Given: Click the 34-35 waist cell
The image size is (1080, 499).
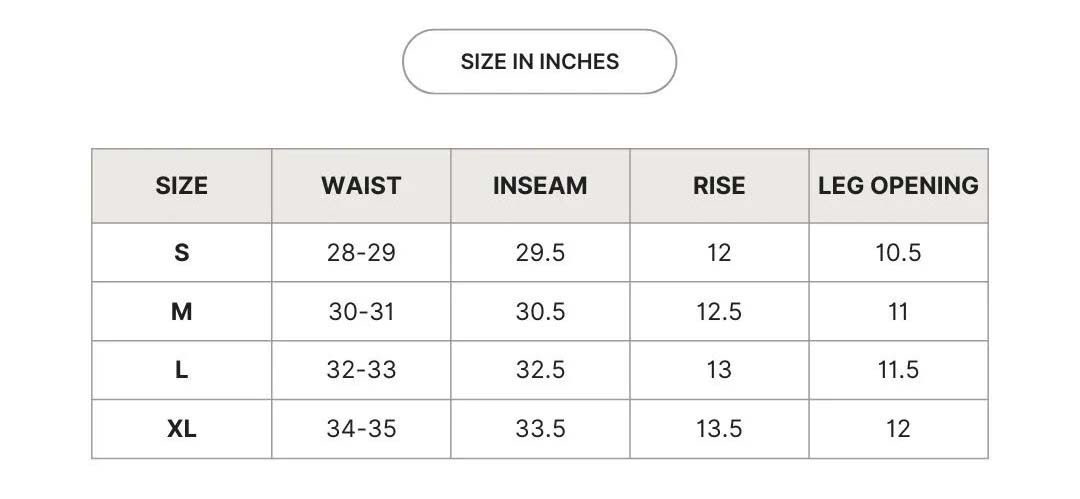Looking at the screenshot, I should pos(361,429).
